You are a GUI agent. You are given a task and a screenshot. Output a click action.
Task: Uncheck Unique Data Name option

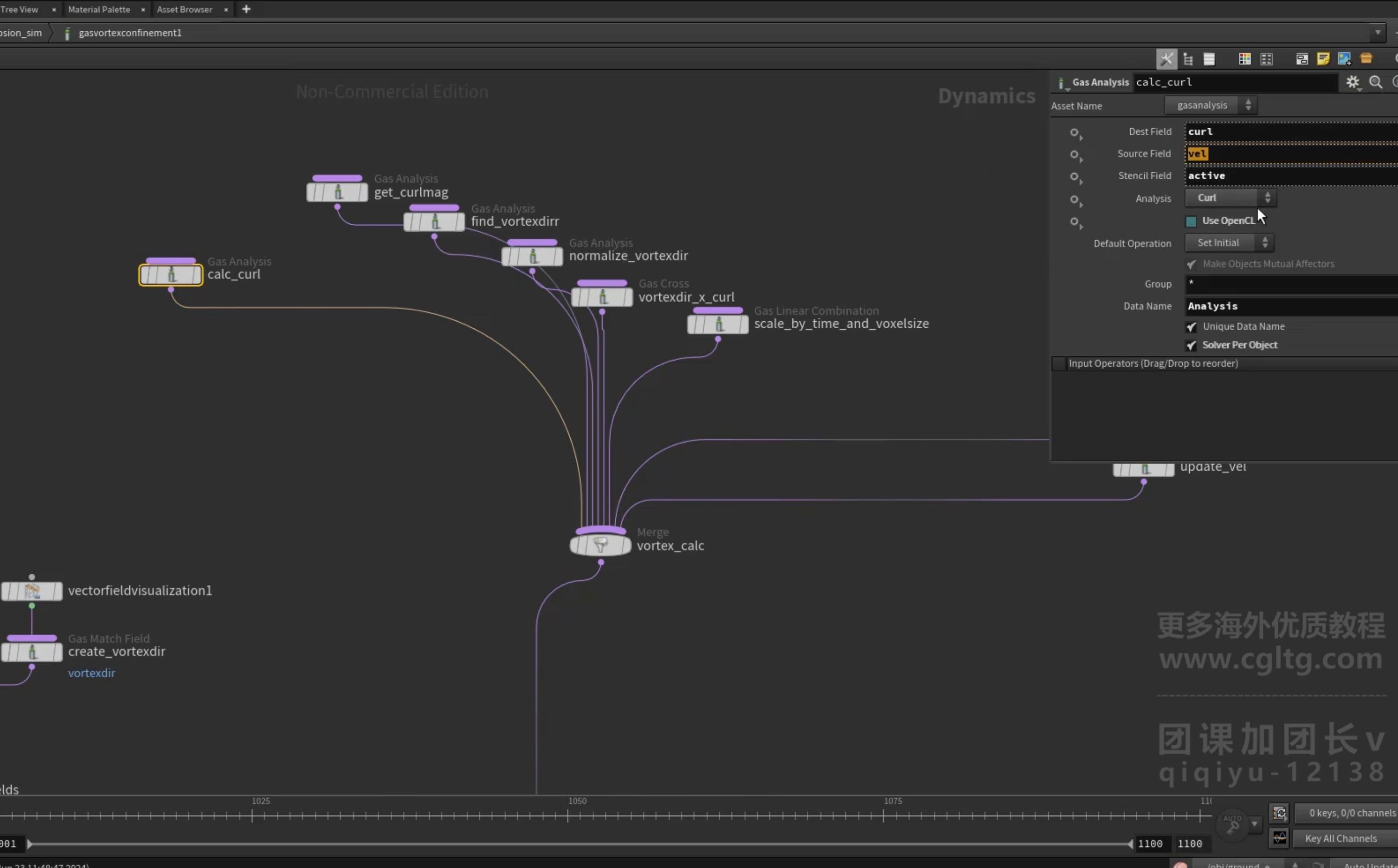(1191, 327)
